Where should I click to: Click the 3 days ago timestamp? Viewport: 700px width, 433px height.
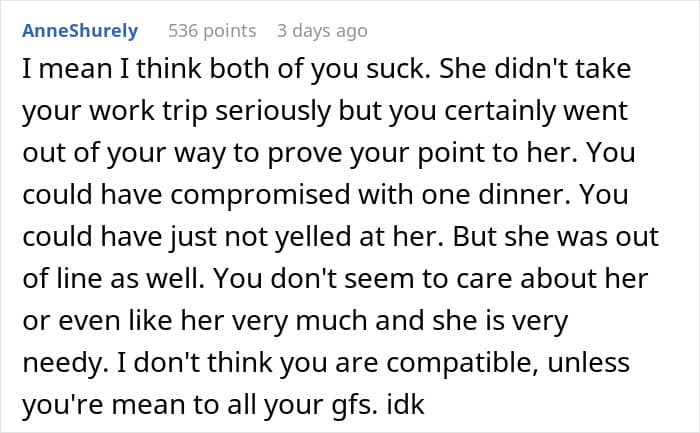tap(322, 31)
